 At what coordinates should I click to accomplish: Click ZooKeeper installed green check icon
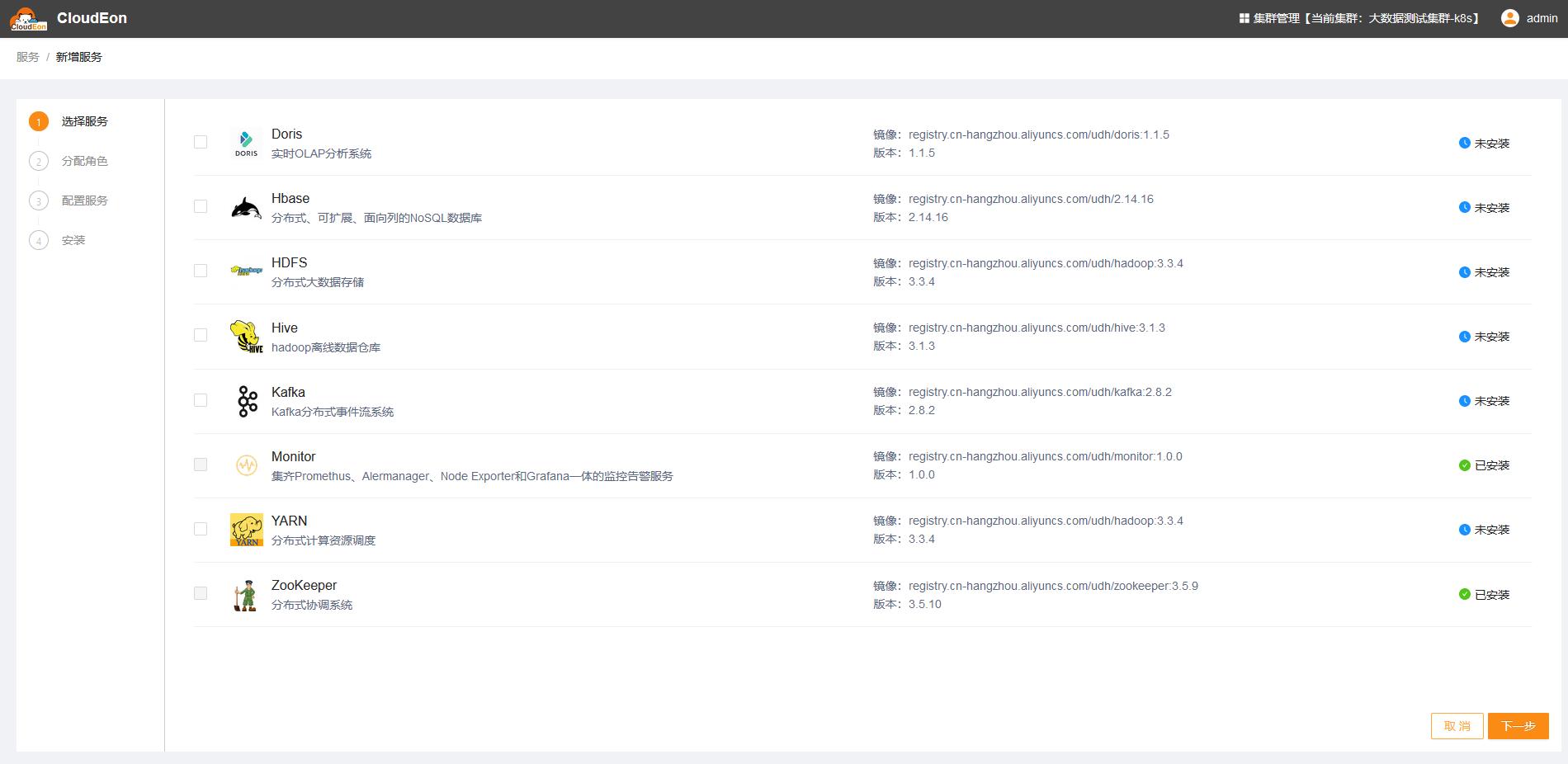pos(1464,594)
